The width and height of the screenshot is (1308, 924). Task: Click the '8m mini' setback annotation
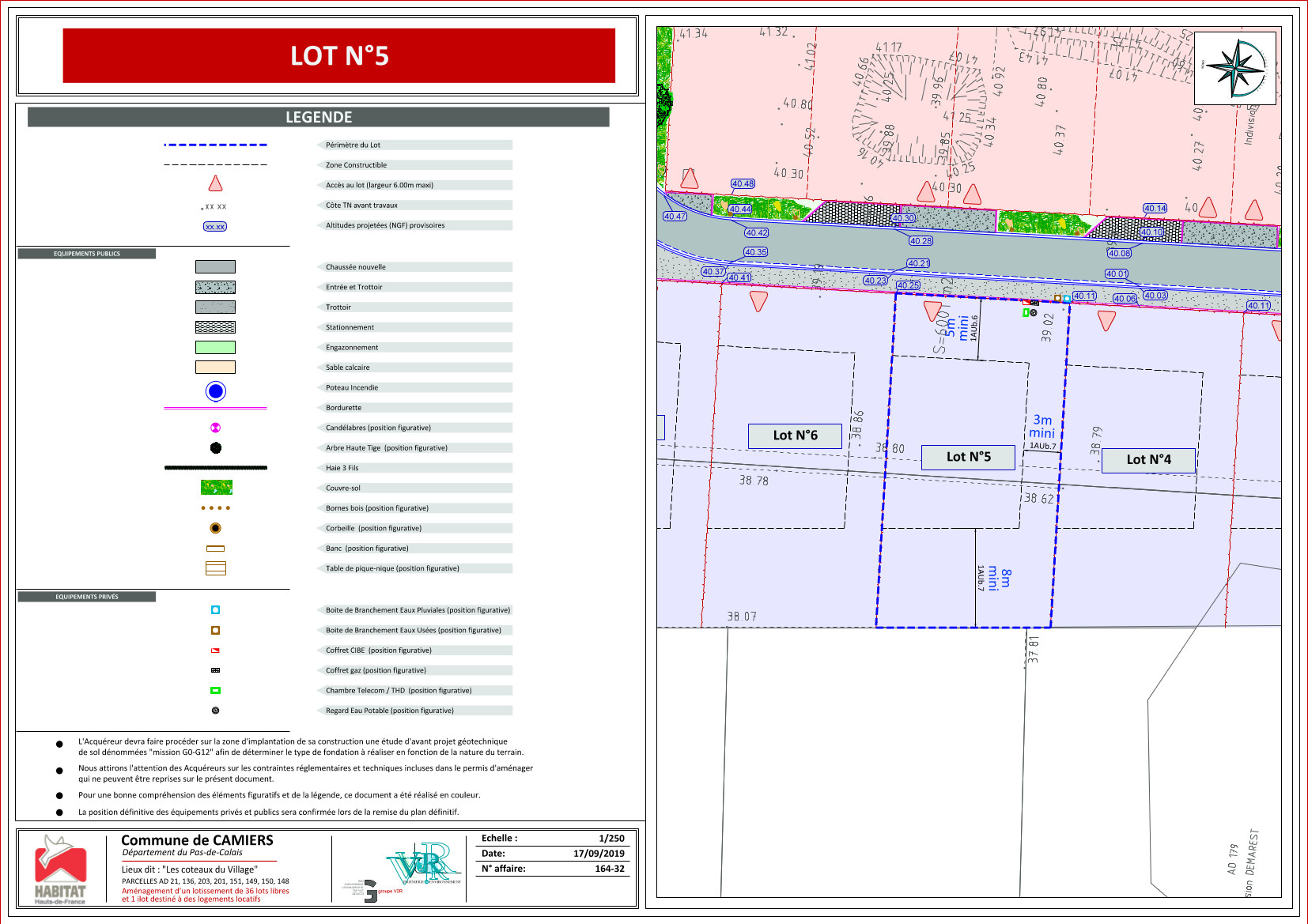coord(999,578)
